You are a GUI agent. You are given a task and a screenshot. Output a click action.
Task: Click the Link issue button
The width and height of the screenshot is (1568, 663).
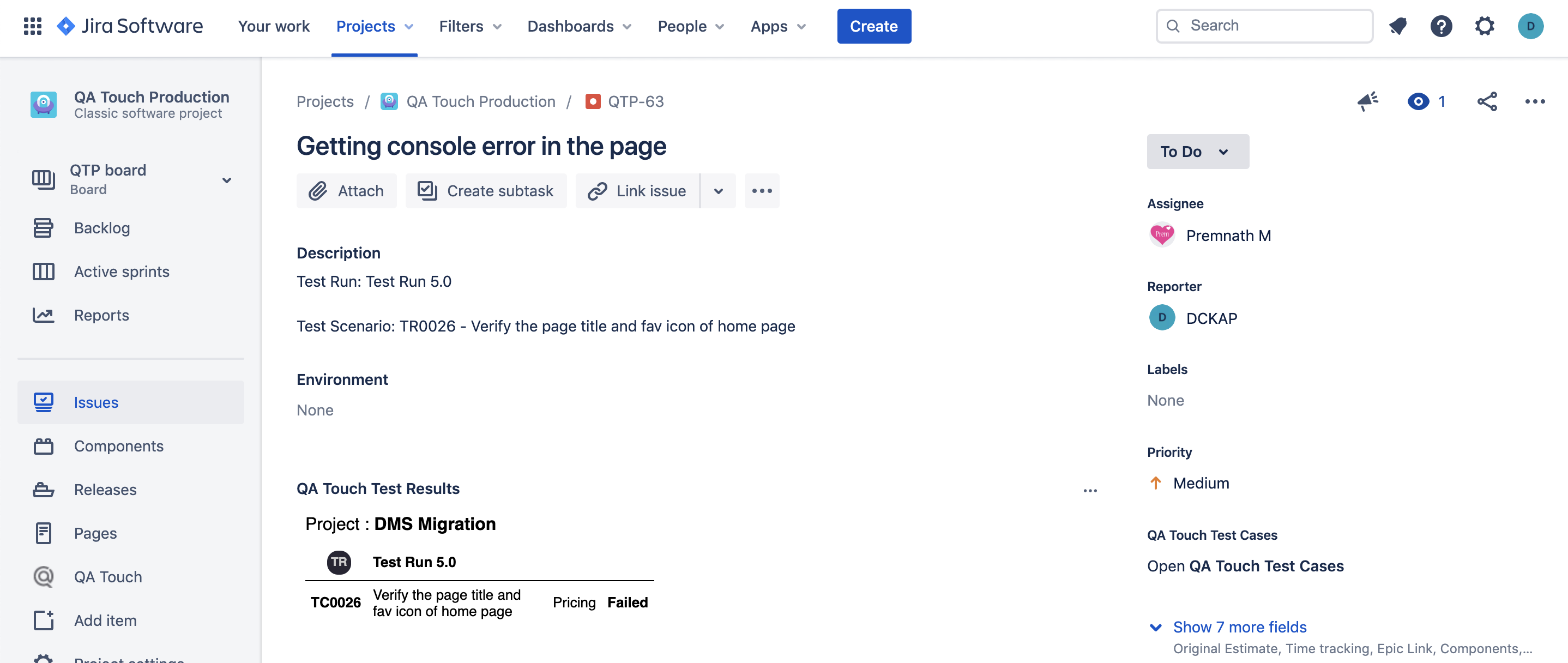637,191
